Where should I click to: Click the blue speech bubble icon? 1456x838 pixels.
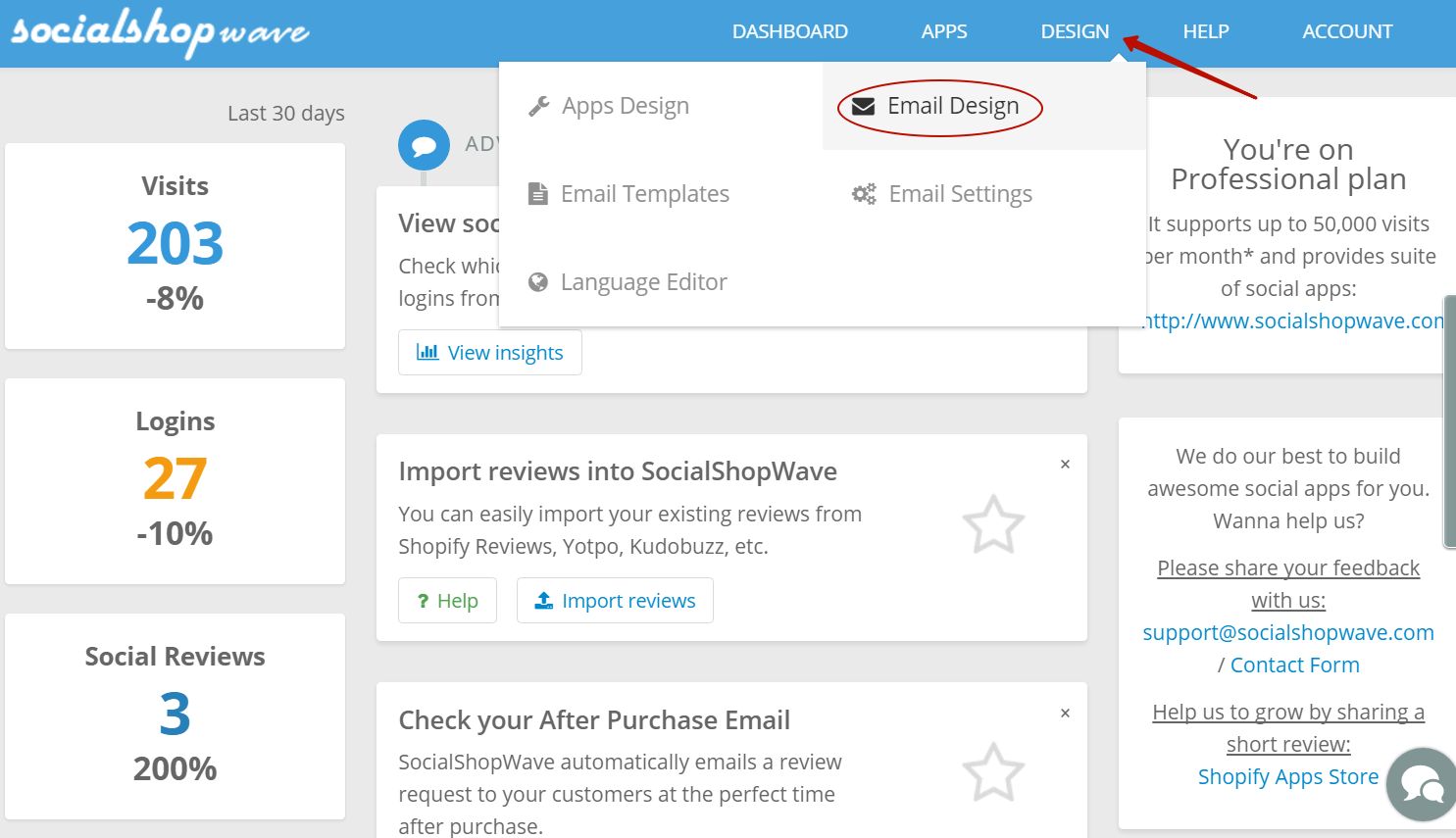coord(424,145)
